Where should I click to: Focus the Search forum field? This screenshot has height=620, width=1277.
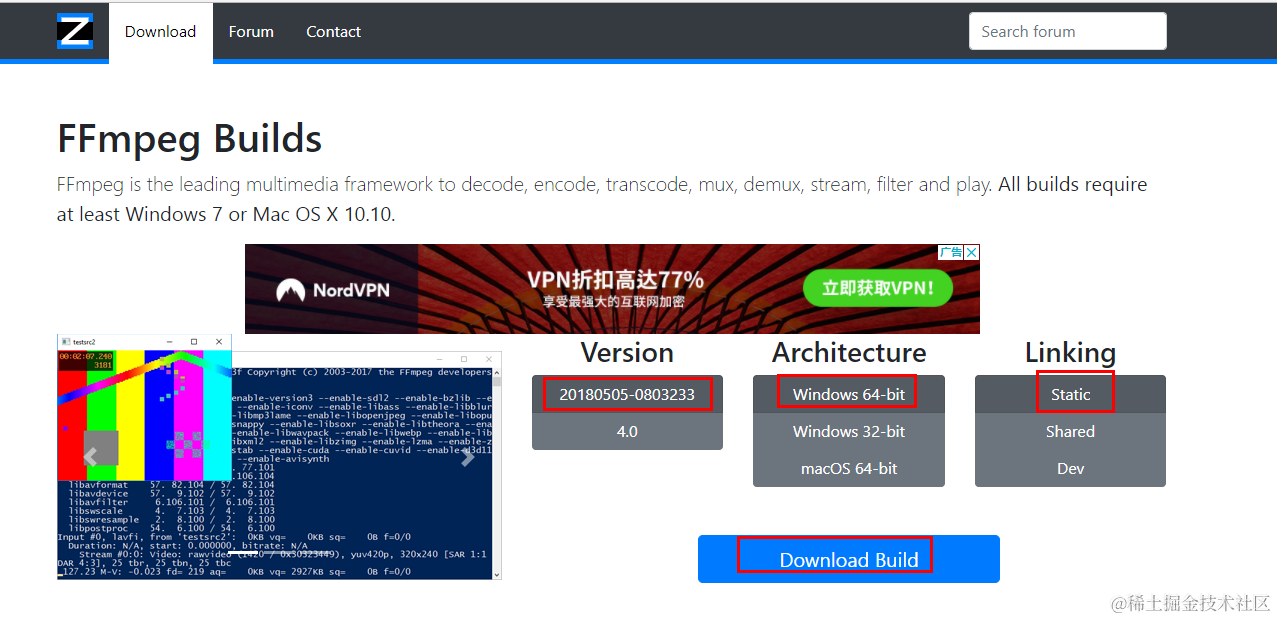[1067, 31]
